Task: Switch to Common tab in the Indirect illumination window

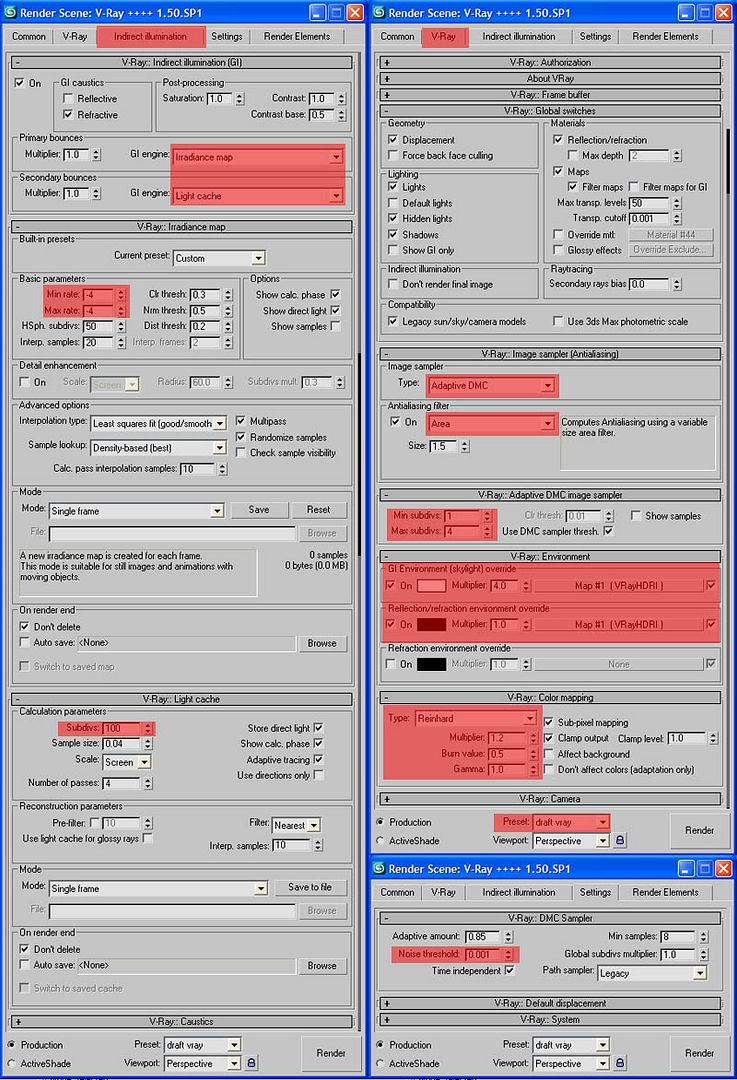Action: coord(29,37)
